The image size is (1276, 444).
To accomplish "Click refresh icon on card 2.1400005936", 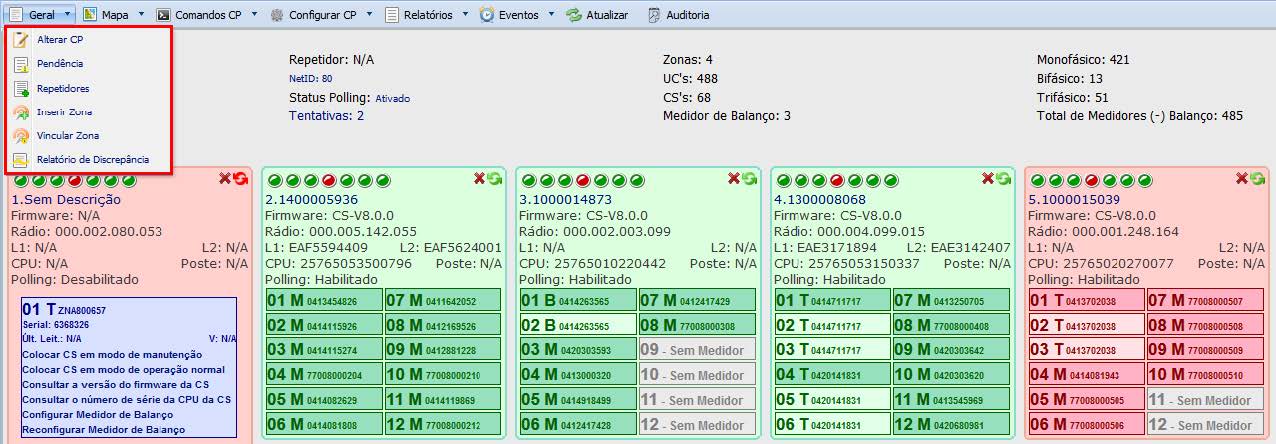I will (x=497, y=178).
